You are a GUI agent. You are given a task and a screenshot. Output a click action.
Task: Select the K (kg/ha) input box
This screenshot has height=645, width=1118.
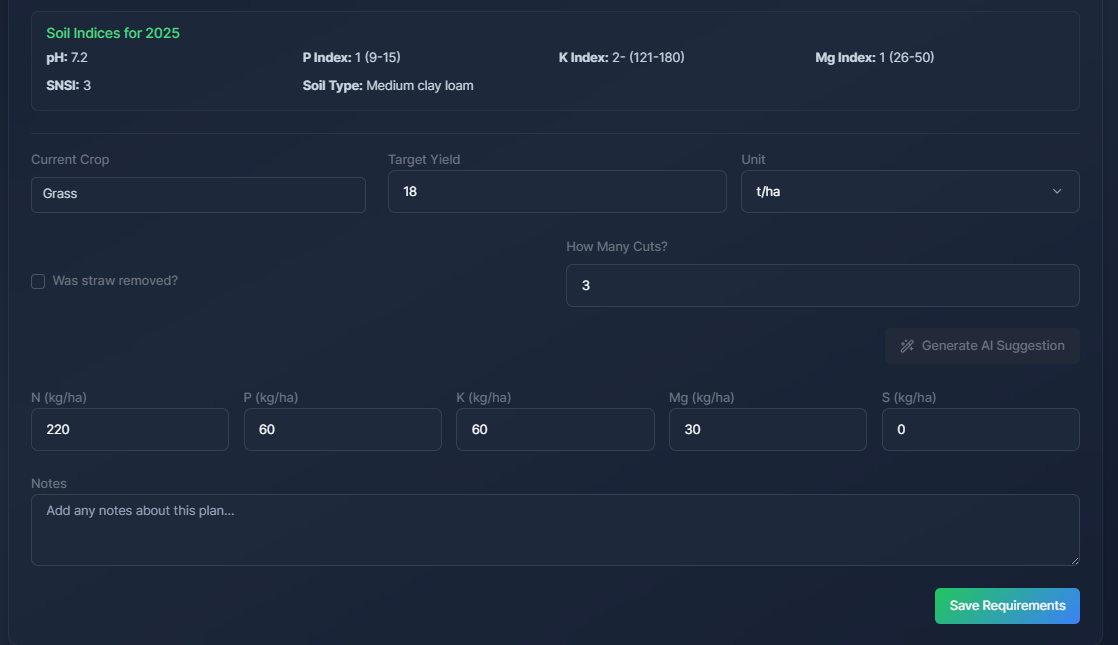(x=555, y=430)
